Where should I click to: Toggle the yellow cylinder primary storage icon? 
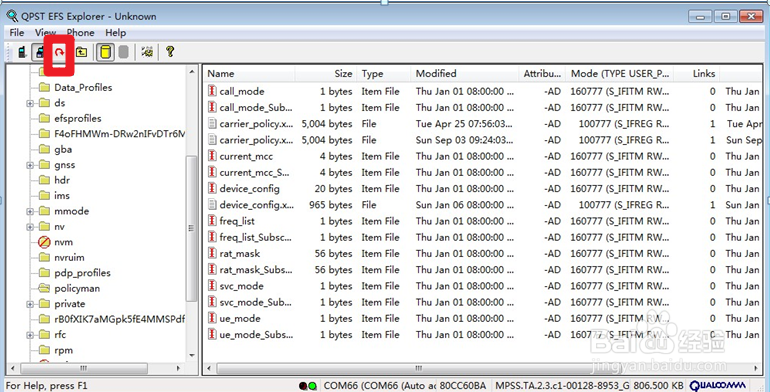click(106, 52)
